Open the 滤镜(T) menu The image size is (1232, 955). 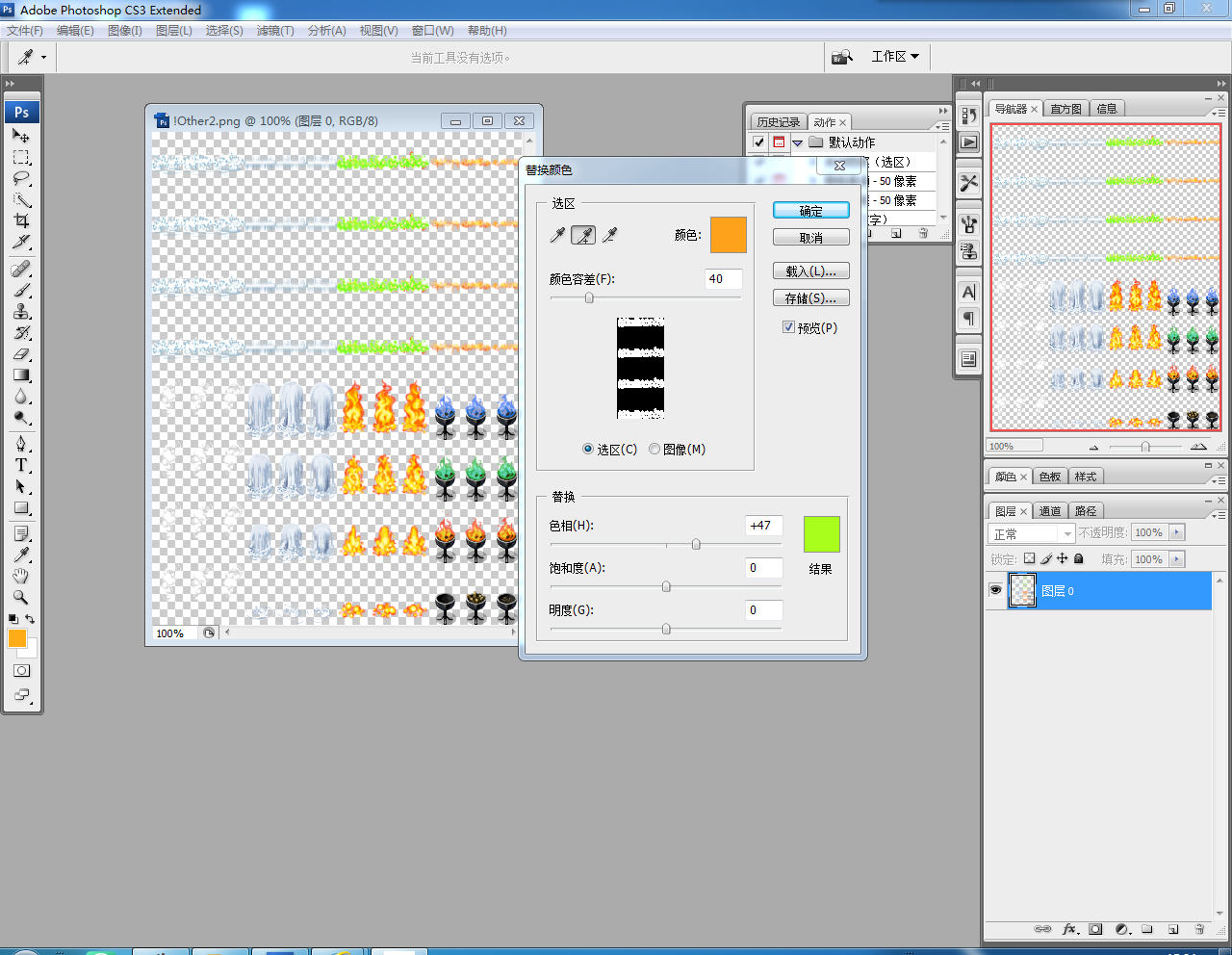(x=275, y=31)
